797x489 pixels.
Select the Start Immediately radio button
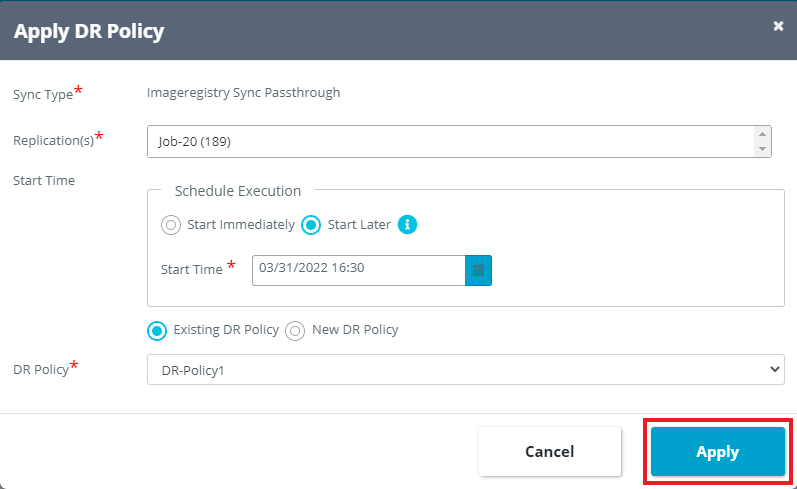(x=171, y=225)
